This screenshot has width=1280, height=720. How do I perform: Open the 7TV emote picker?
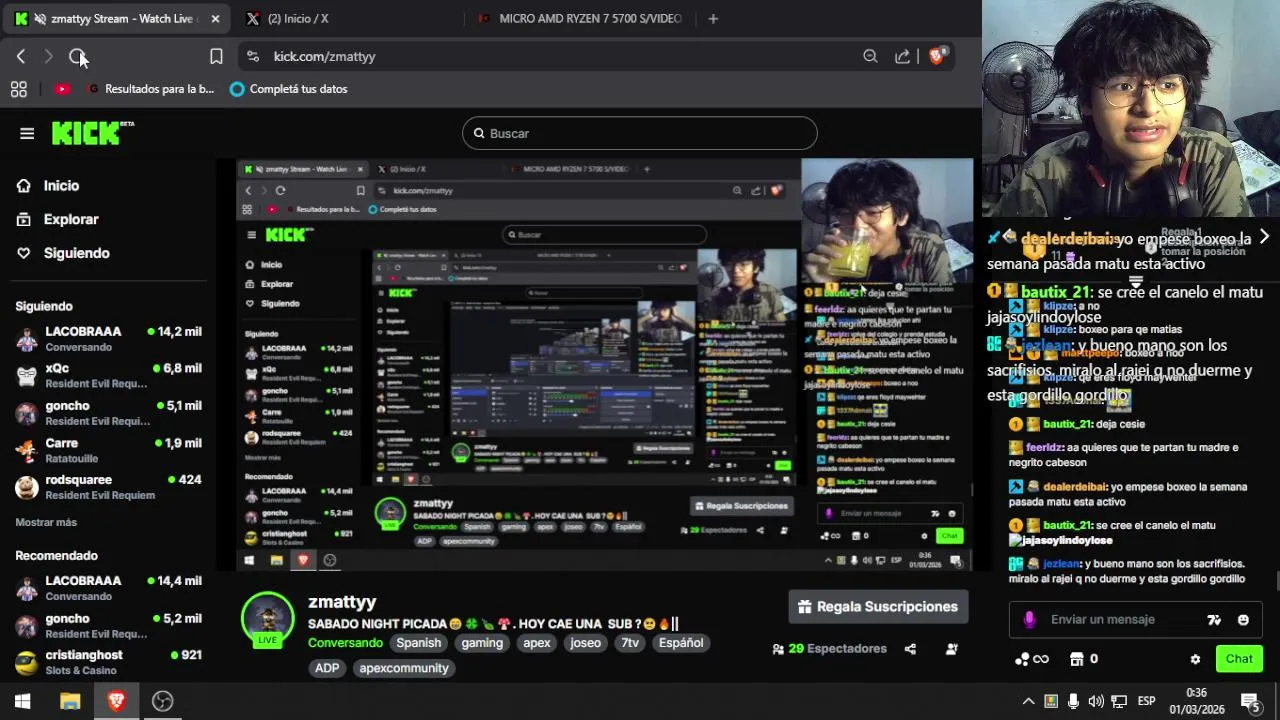pyautogui.click(x=1214, y=620)
